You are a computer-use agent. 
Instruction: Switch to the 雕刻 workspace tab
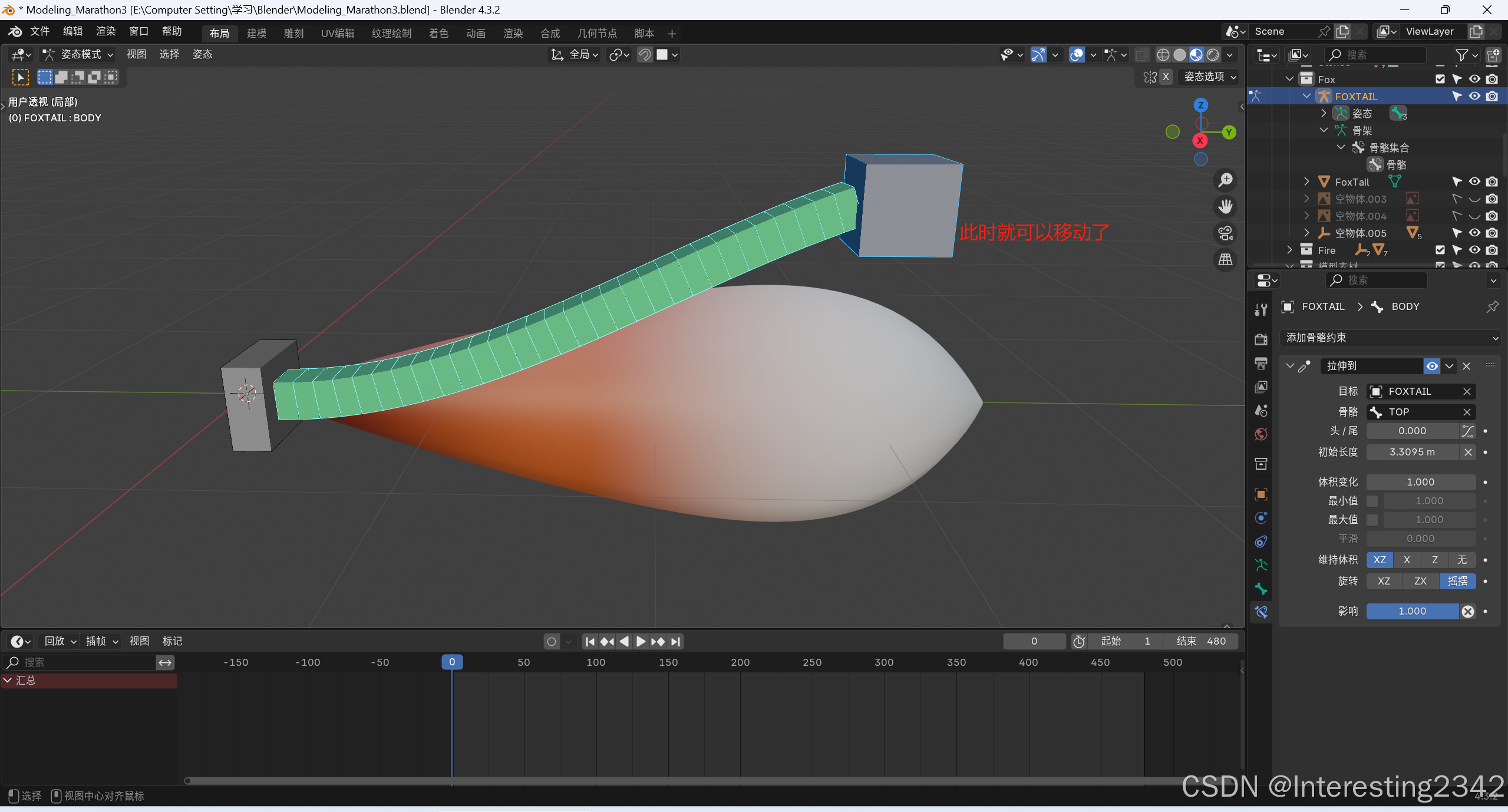tap(293, 34)
